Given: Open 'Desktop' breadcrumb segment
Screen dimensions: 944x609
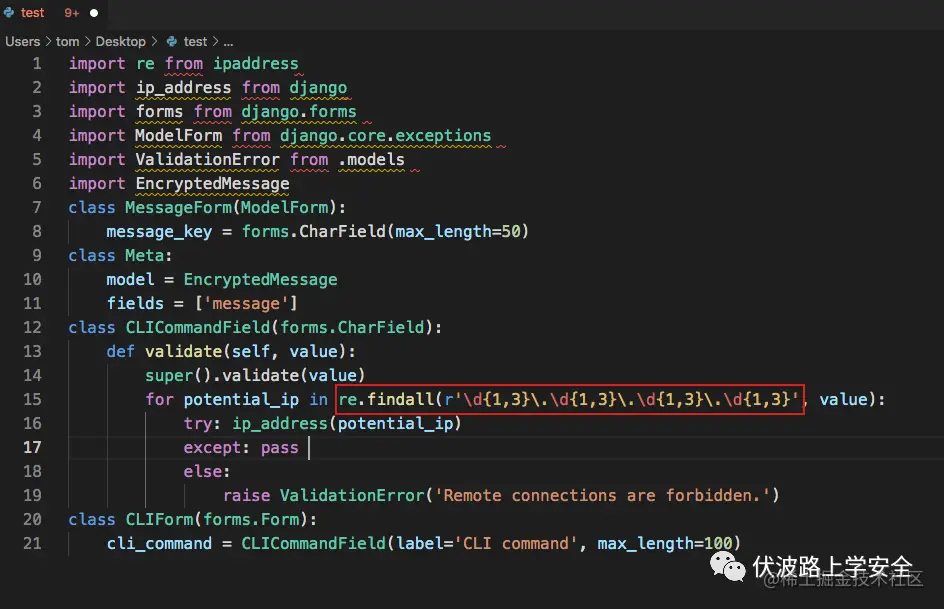Looking at the screenshot, I should [x=120, y=42].
